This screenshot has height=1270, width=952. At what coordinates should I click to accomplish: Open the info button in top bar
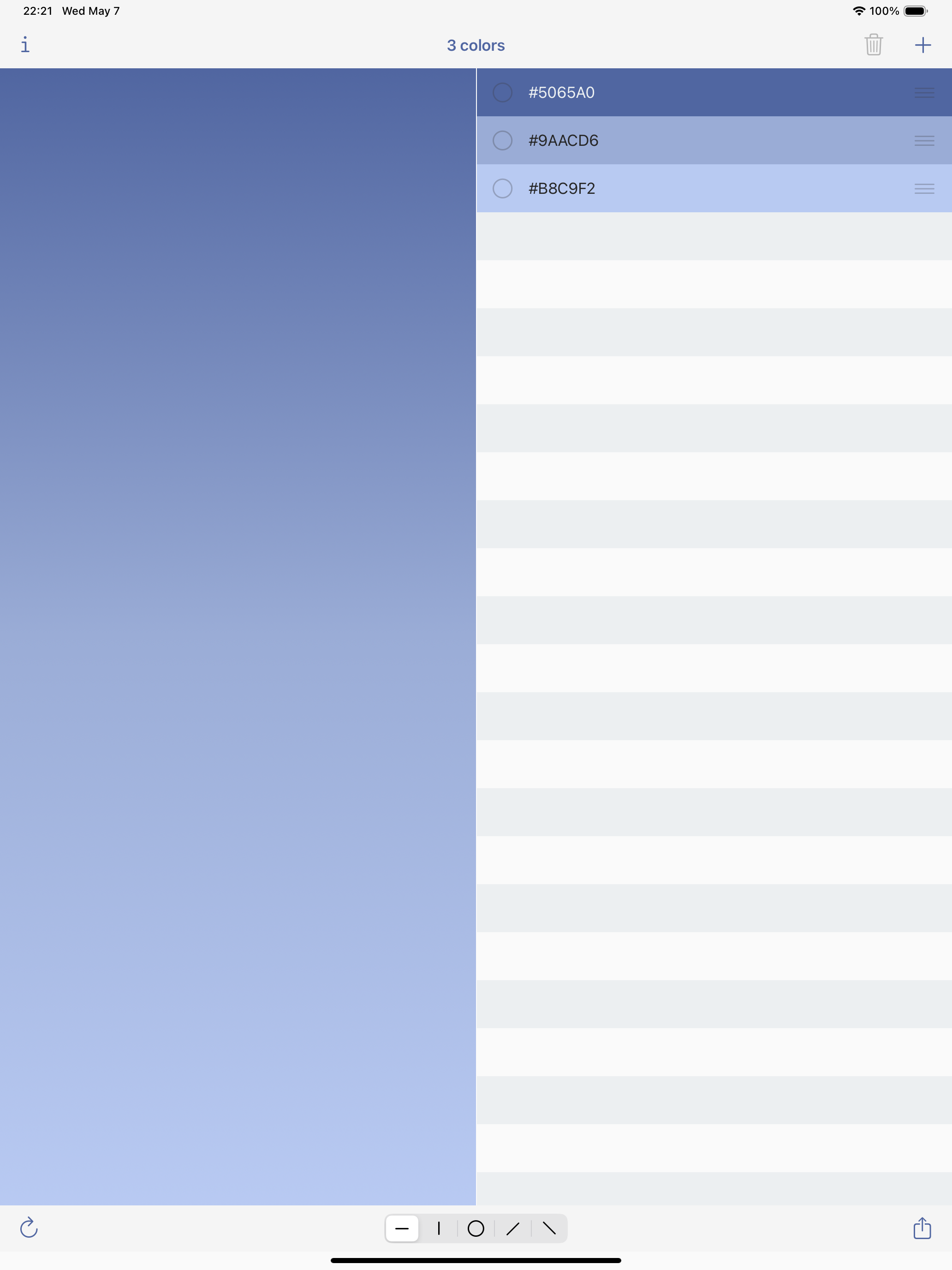tap(25, 45)
